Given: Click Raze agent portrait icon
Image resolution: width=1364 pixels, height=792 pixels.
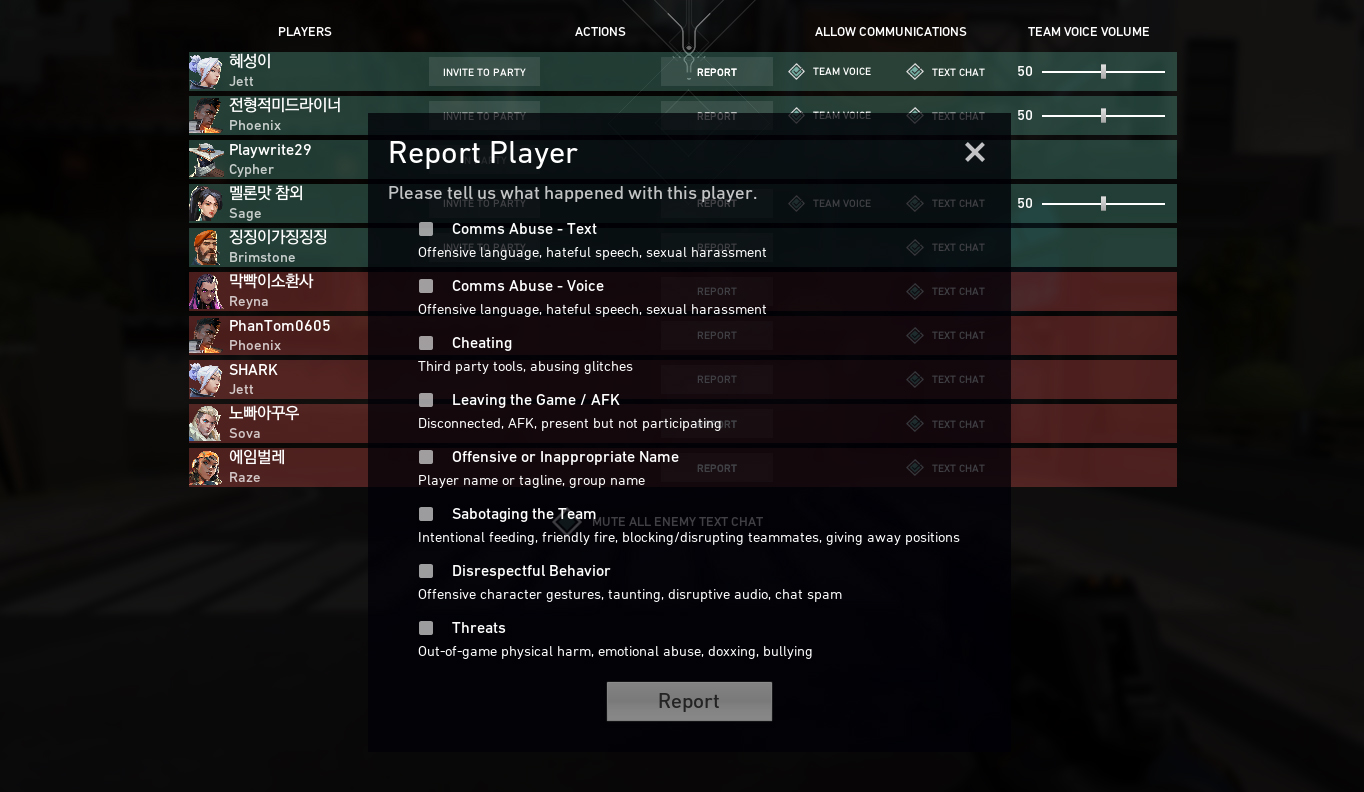Looking at the screenshot, I should [x=206, y=468].
